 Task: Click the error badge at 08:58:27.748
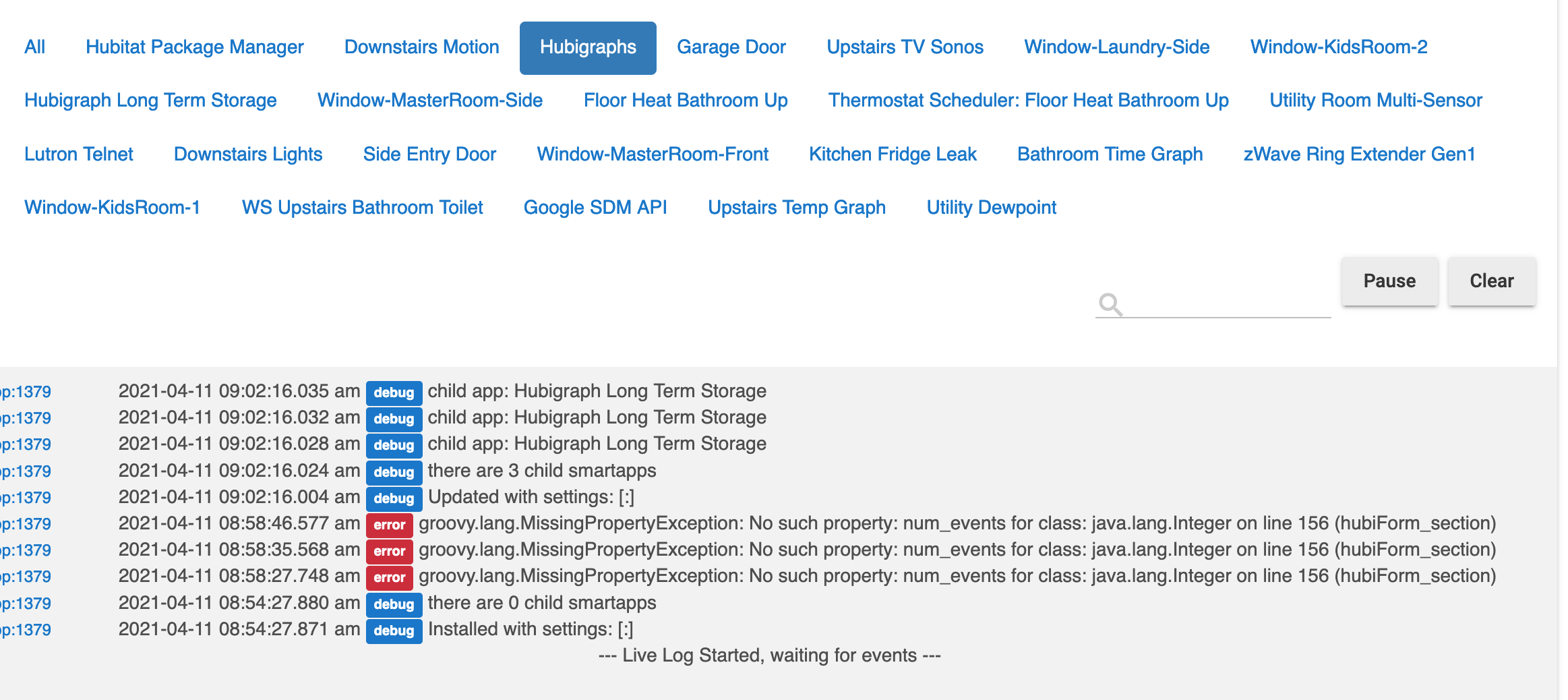[x=389, y=577]
